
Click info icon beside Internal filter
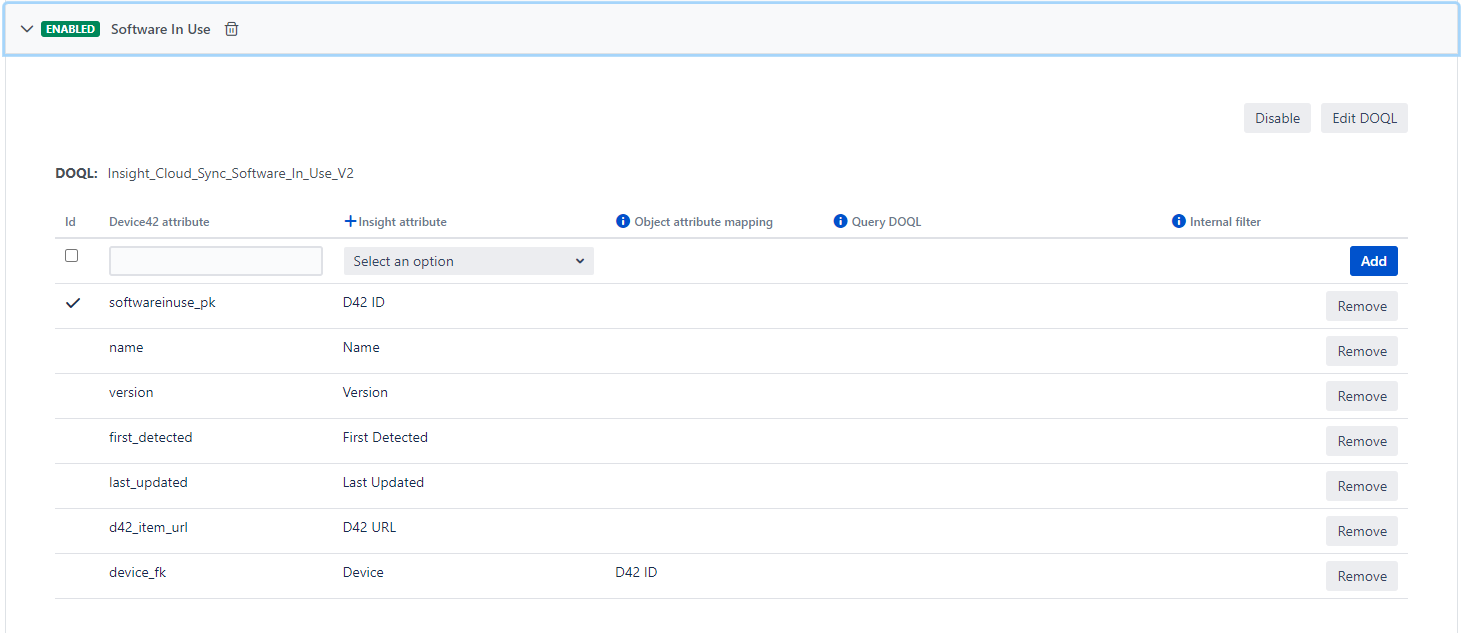click(1179, 222)
